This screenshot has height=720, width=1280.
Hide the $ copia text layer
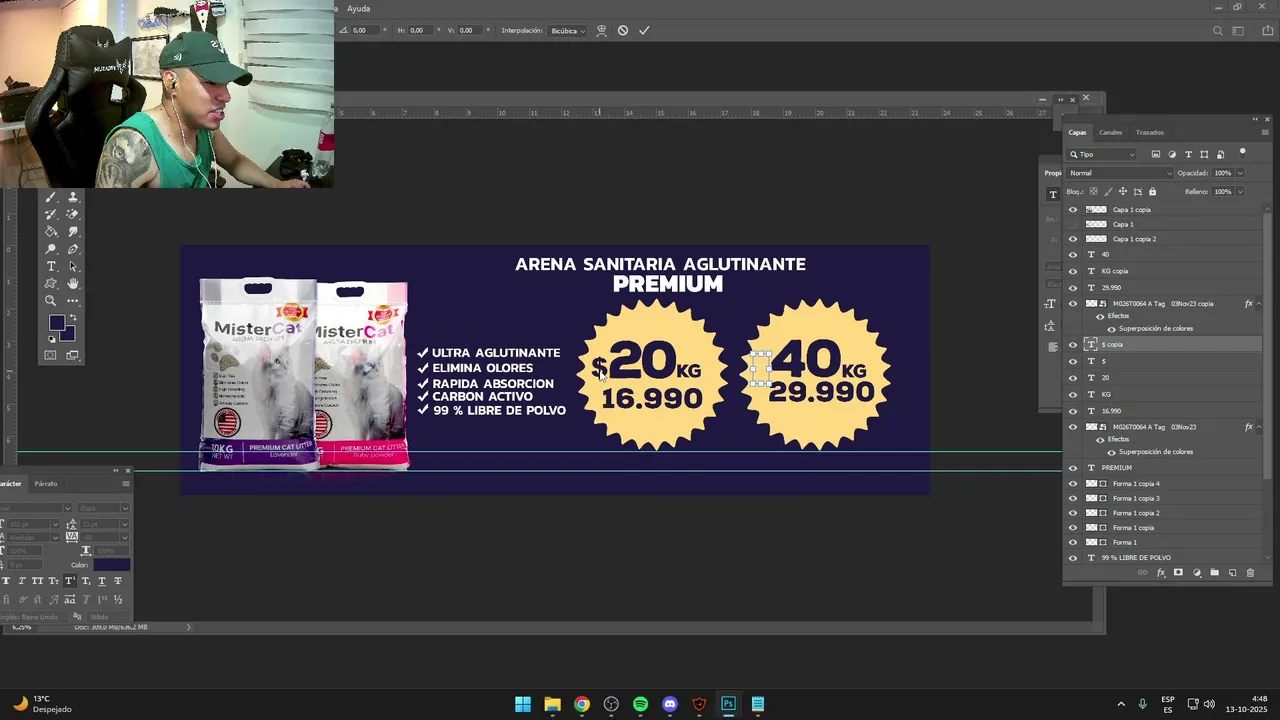click(x=1073, y=344)
